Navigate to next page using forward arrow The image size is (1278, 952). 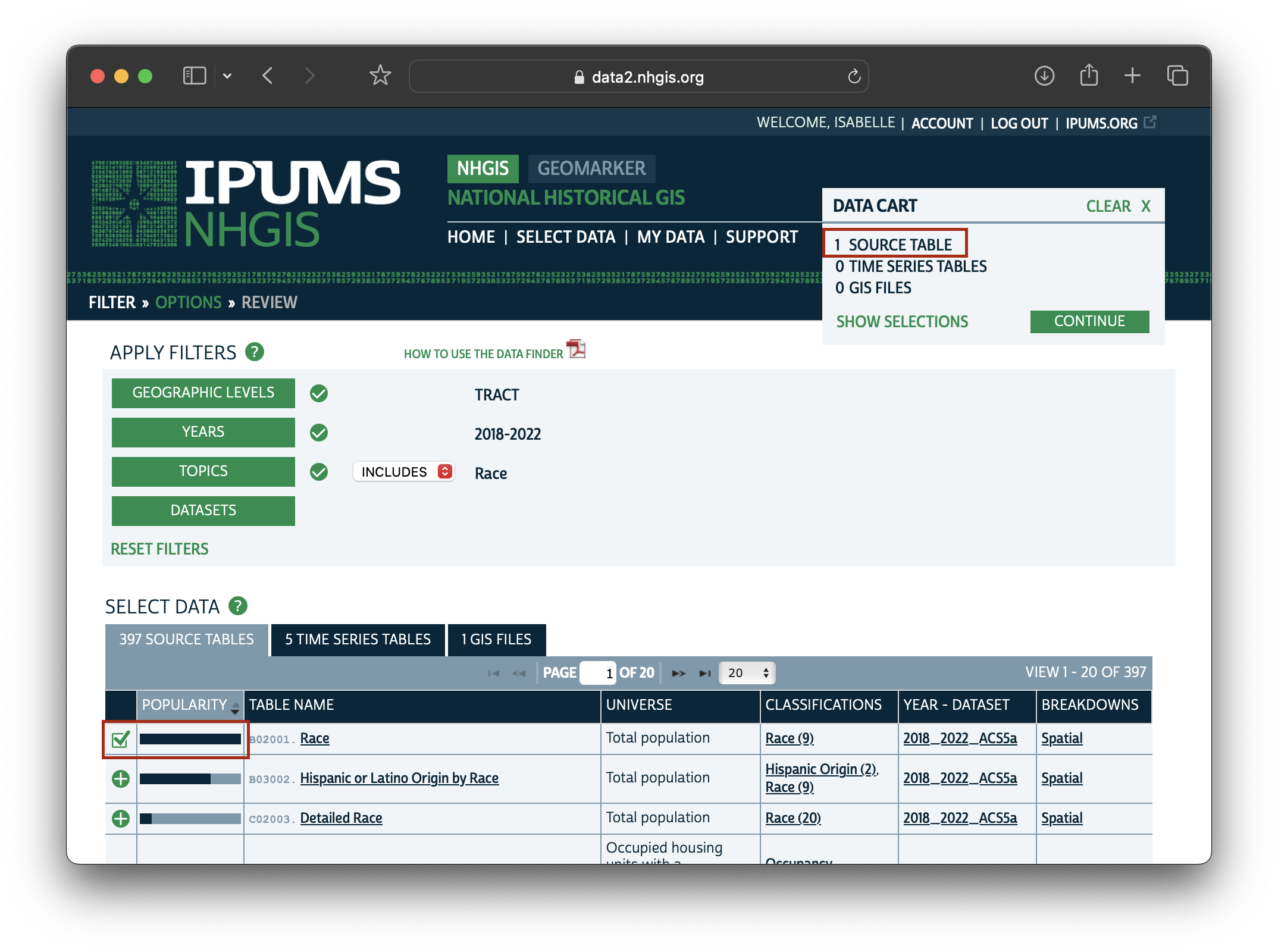click(679, 672)
